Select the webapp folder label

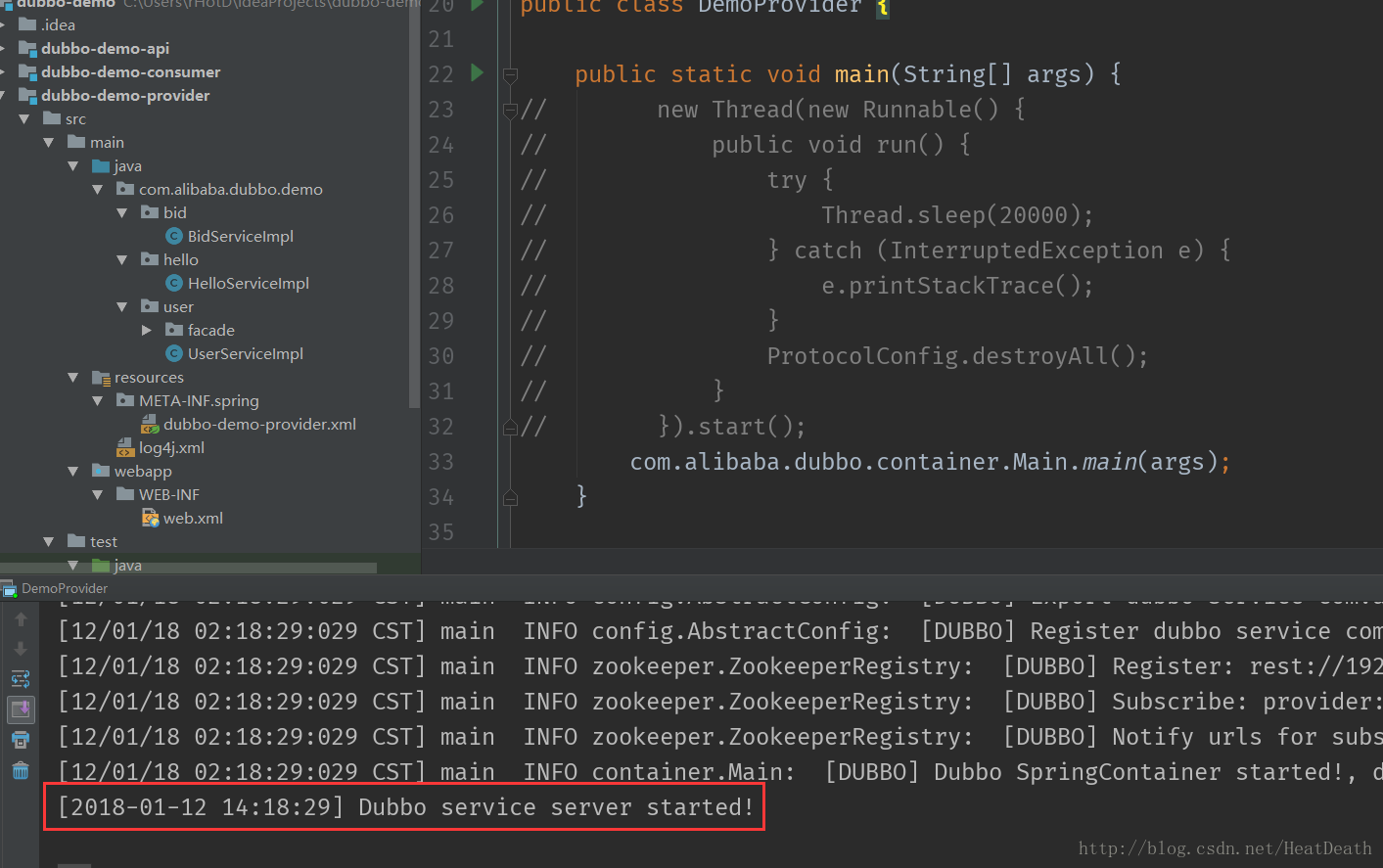click(x=143, y=471)
